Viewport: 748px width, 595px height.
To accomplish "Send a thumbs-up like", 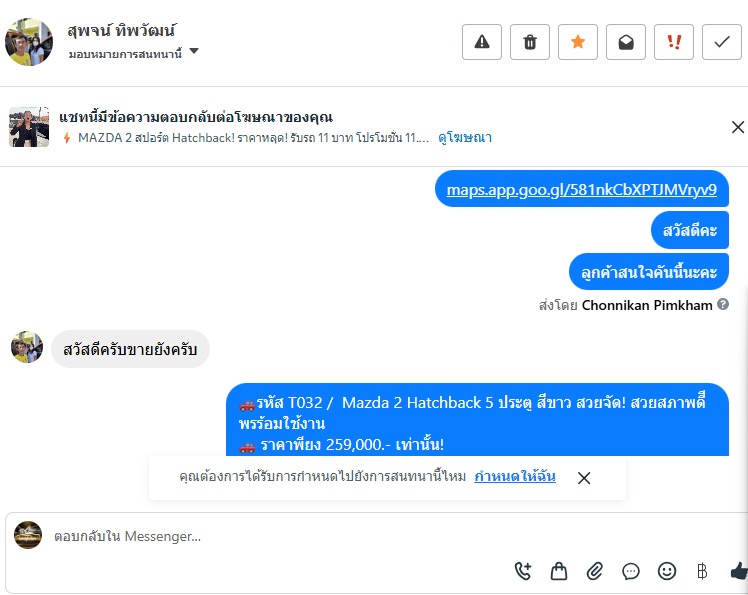I will tap(738, 571).
